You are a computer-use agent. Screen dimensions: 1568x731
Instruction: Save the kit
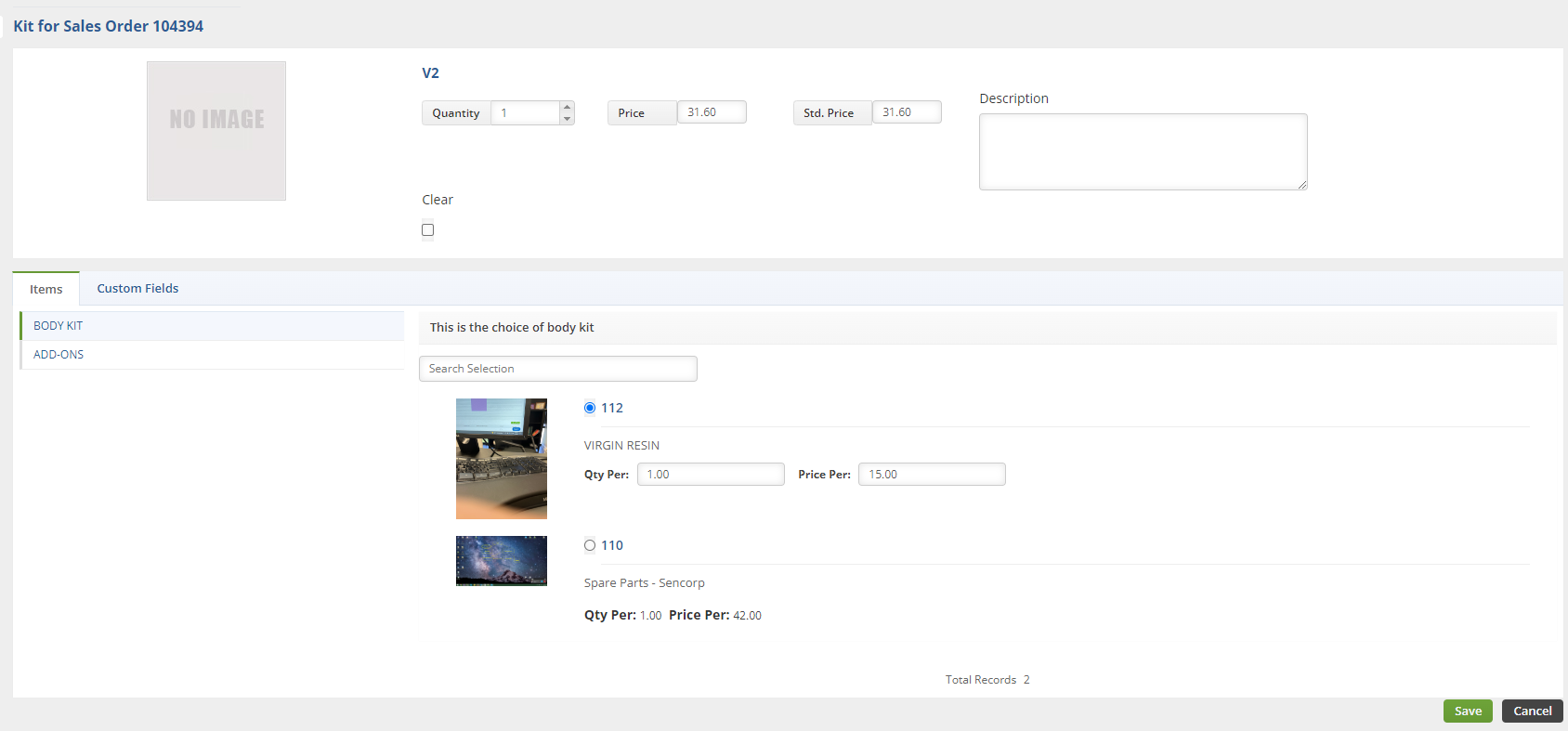pyautogui.click(x=1468, y=711)
